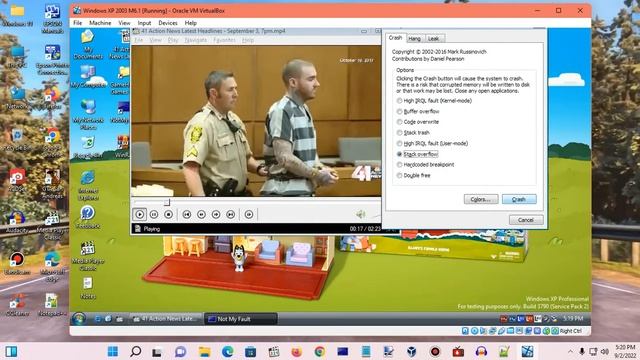Select the Stack trash option
Screen dimensions: 640x360
[413, 133]
